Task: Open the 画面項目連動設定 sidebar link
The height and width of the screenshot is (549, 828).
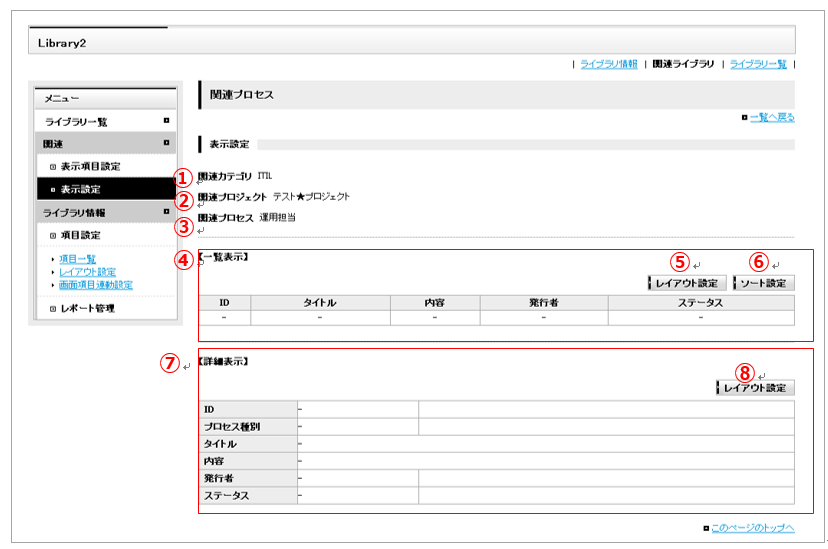Action: point(96,285)
